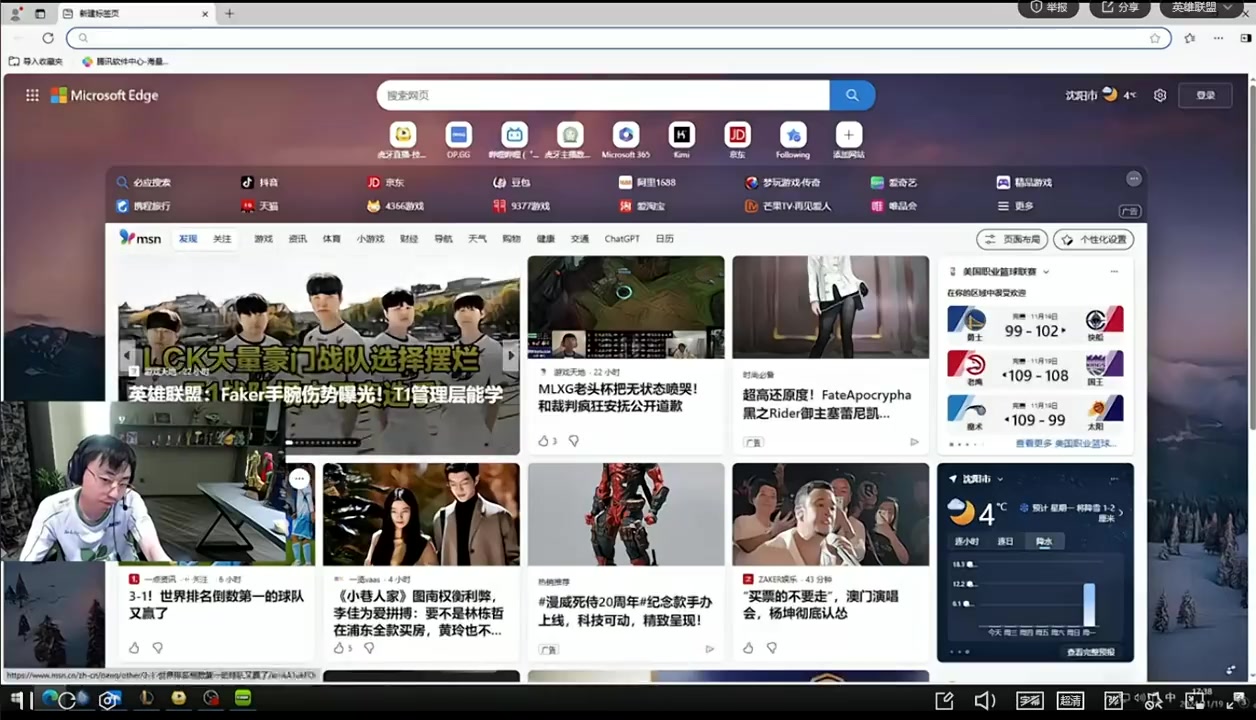Open the 虎牙直播 quick link tile

coord(403,140)
